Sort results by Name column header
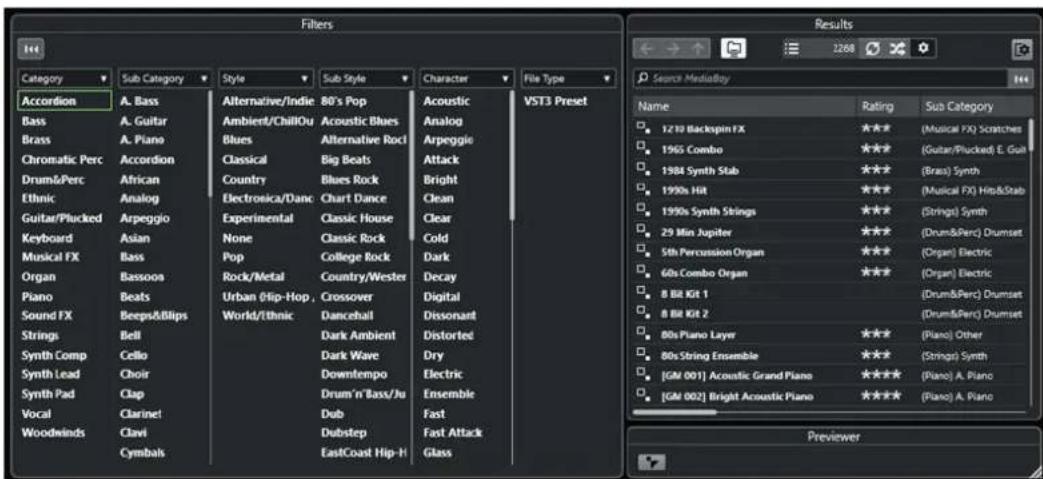The image size is (1043, 479). [x=744, y=106]
